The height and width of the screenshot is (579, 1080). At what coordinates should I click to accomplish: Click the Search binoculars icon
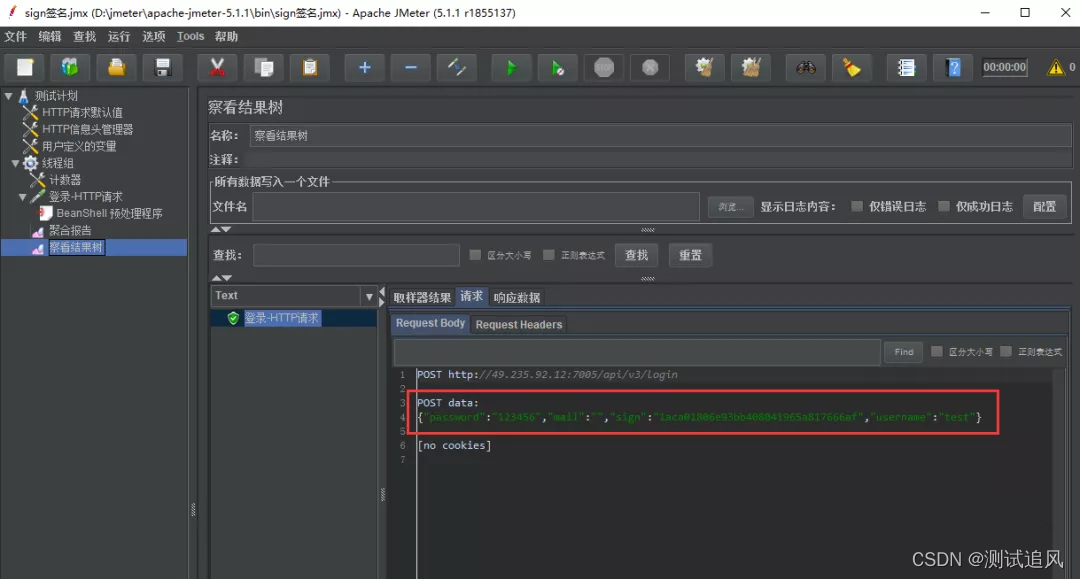[805, 67]
